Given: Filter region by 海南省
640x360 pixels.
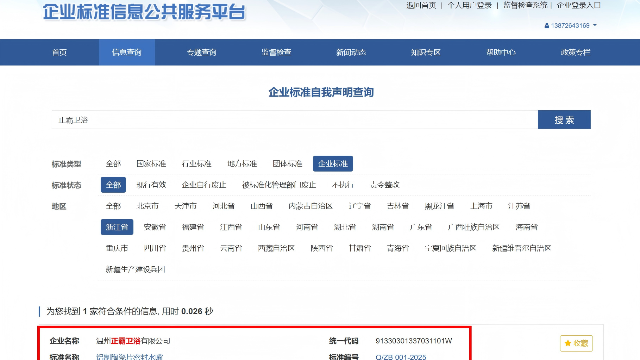Looking at the screenshot, I should (x=526, y=227).
